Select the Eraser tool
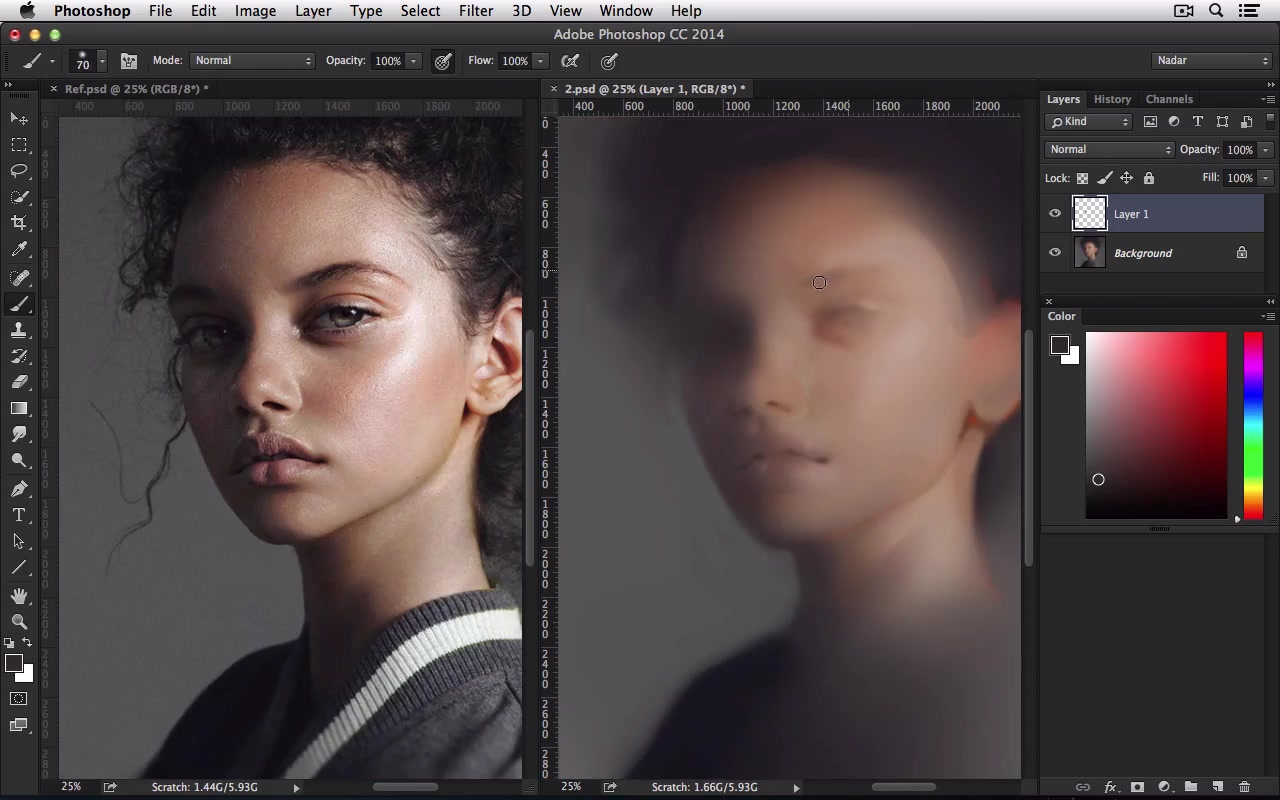The width and height of the screenshot is (1280, 800). pos(20,382)
